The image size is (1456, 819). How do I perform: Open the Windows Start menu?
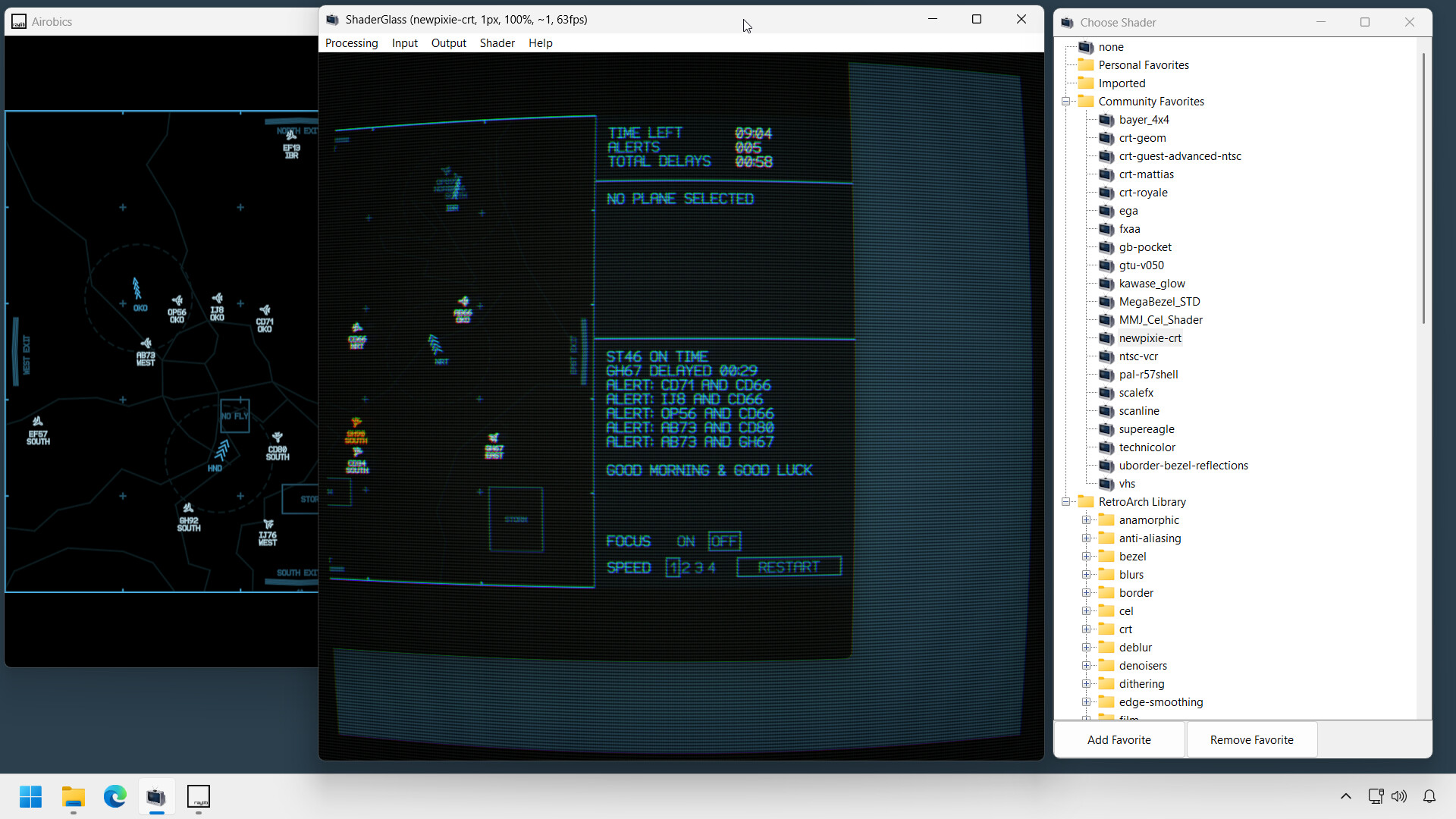30,796
